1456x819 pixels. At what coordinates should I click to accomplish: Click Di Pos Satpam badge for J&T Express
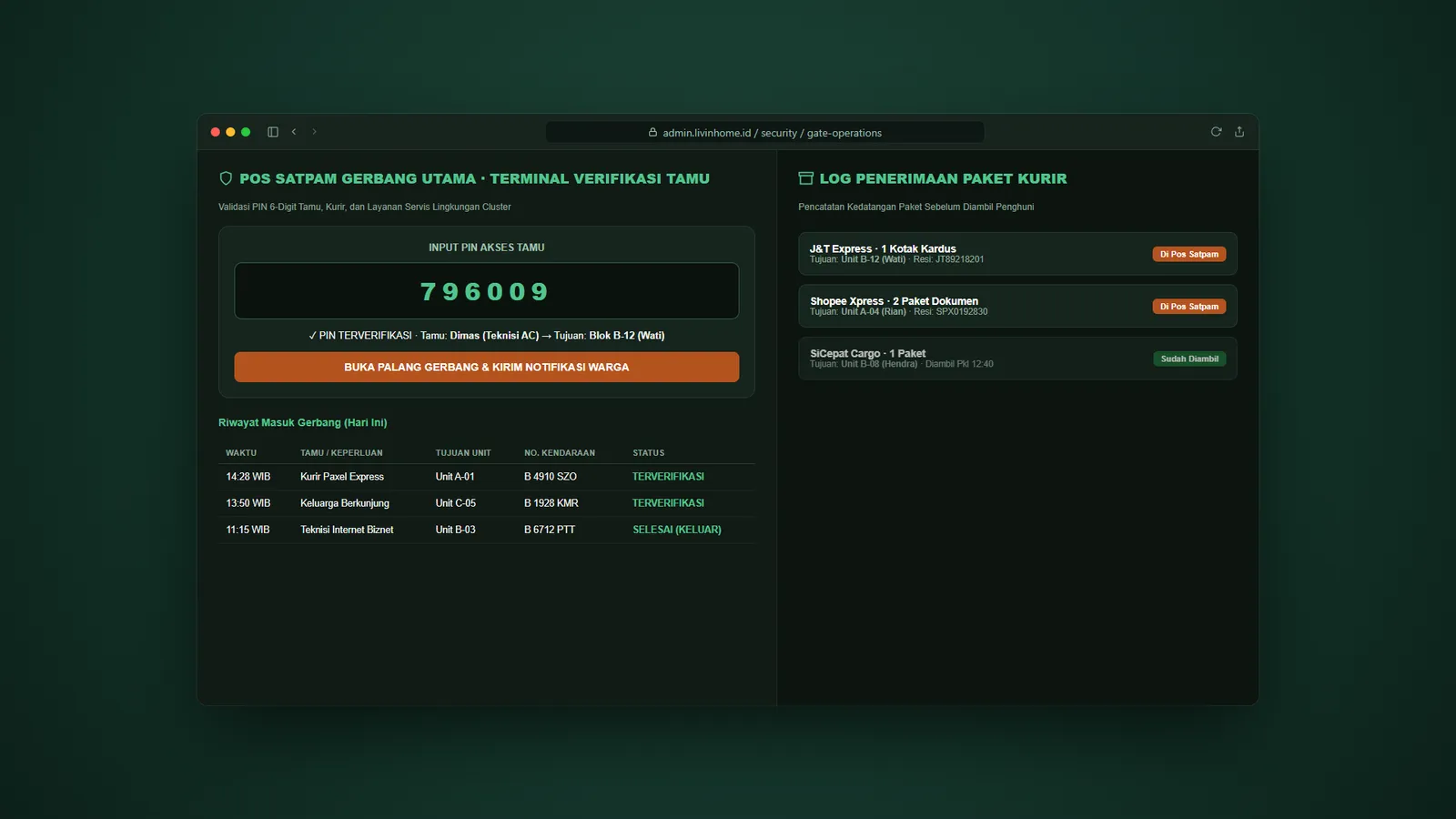[x=1188, y=254]
